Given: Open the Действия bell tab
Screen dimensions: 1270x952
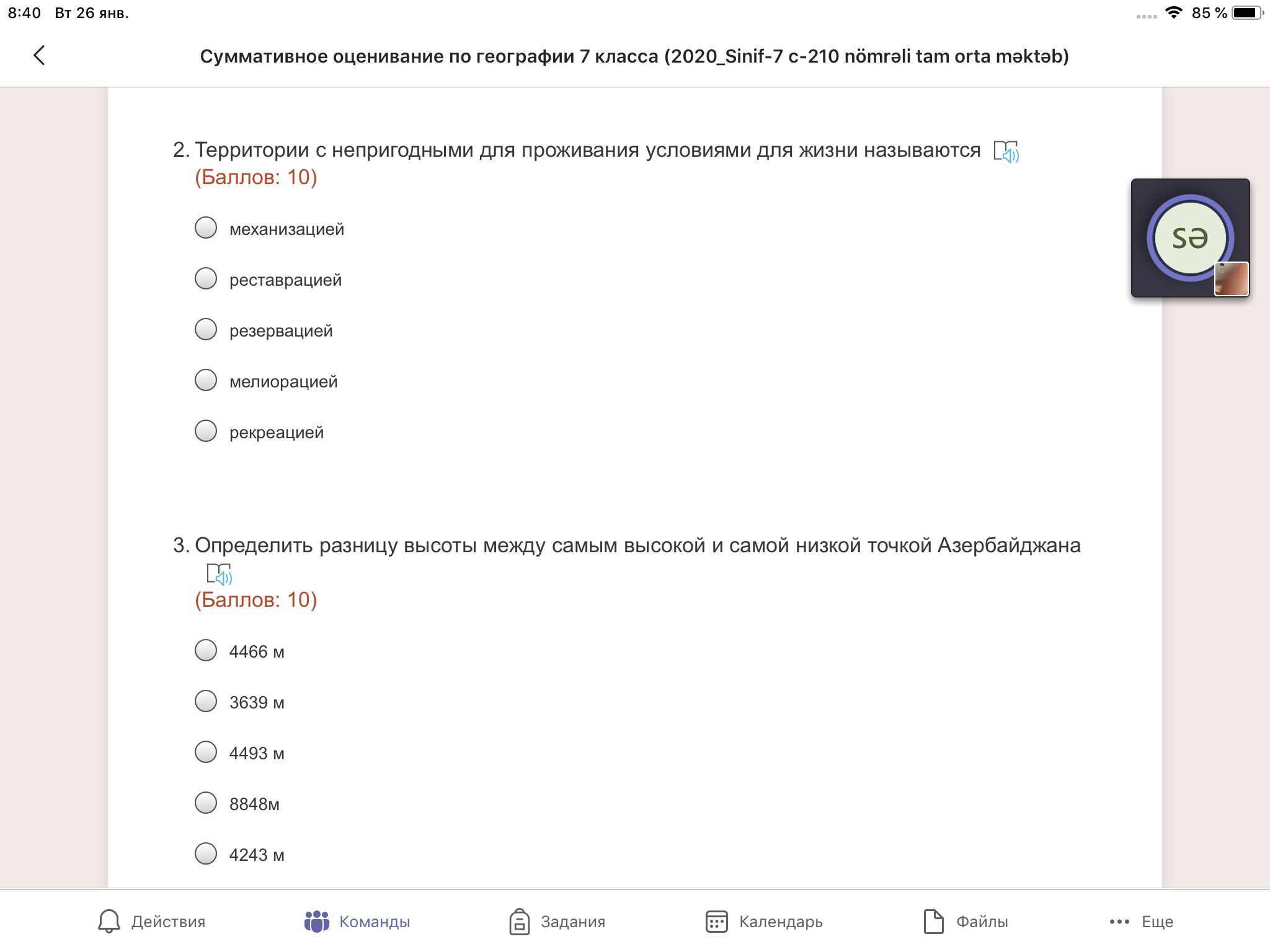Looking at the screenshot, I should point(151,922).
